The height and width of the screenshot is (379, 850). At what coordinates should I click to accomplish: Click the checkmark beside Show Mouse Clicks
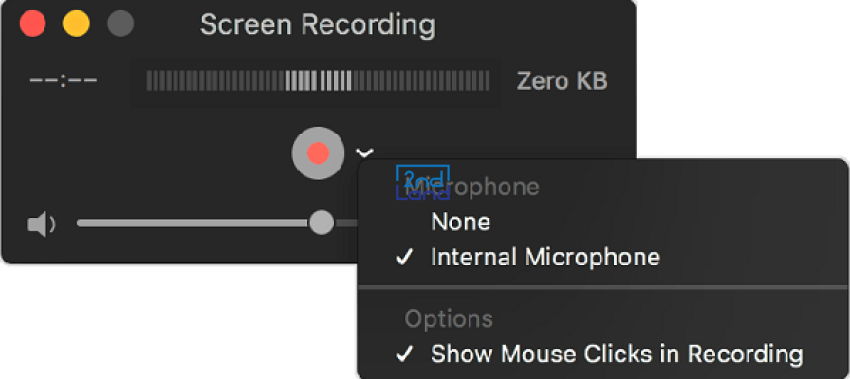coord(404,354)
